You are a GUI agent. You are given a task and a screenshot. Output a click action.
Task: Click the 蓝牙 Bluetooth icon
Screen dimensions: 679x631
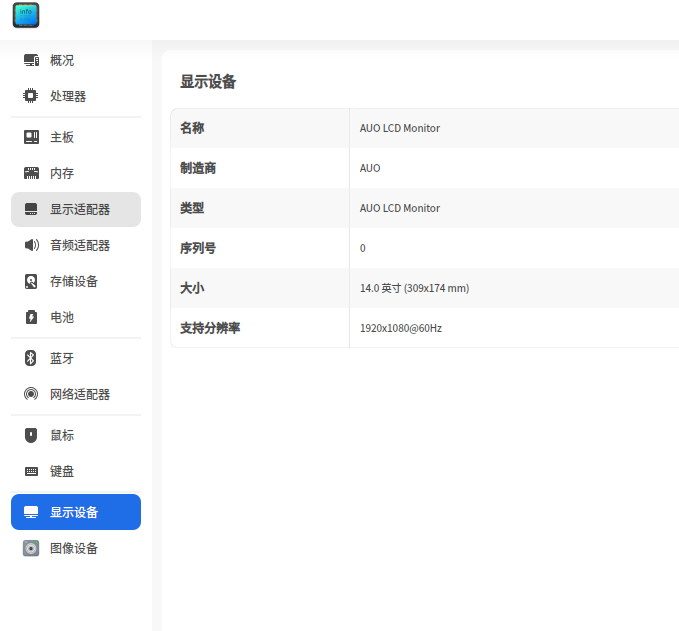point(30,358)
